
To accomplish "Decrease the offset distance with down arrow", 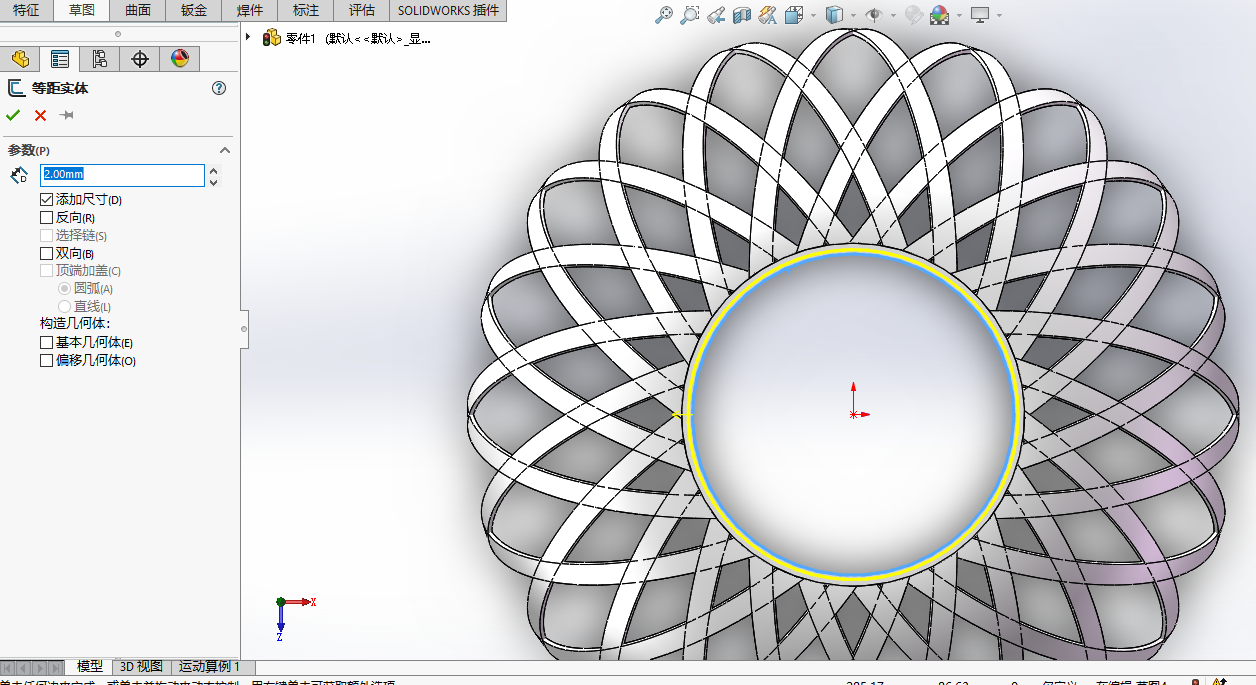I will [213, 182].
